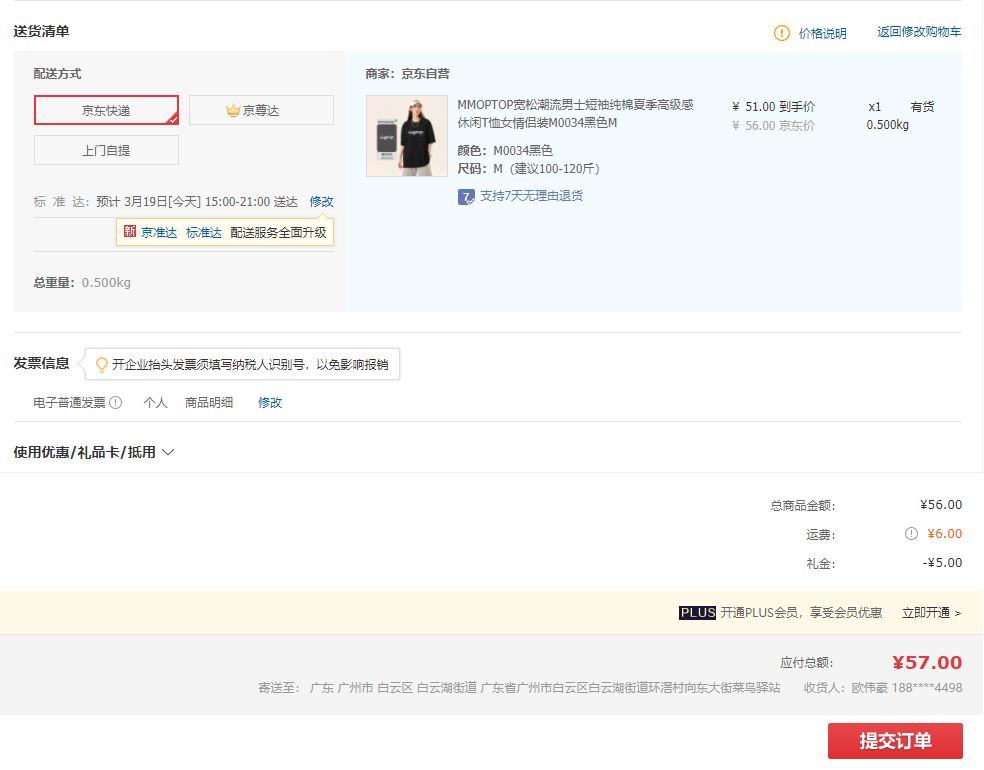Select 京东快递 delivery method
This screenshot has width=984, height=770.
point(106,110)
